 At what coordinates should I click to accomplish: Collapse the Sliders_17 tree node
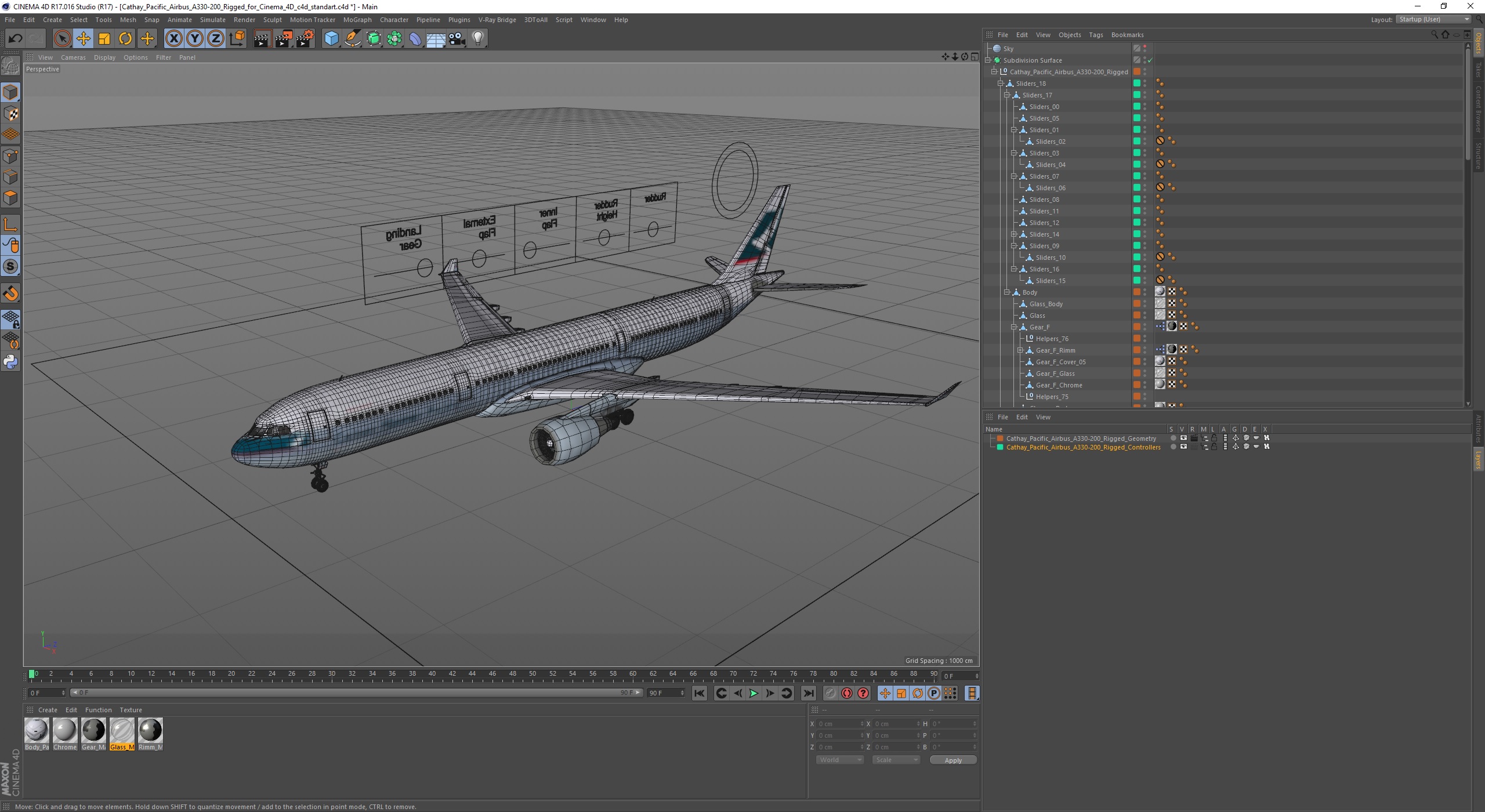click(1007, 95)
